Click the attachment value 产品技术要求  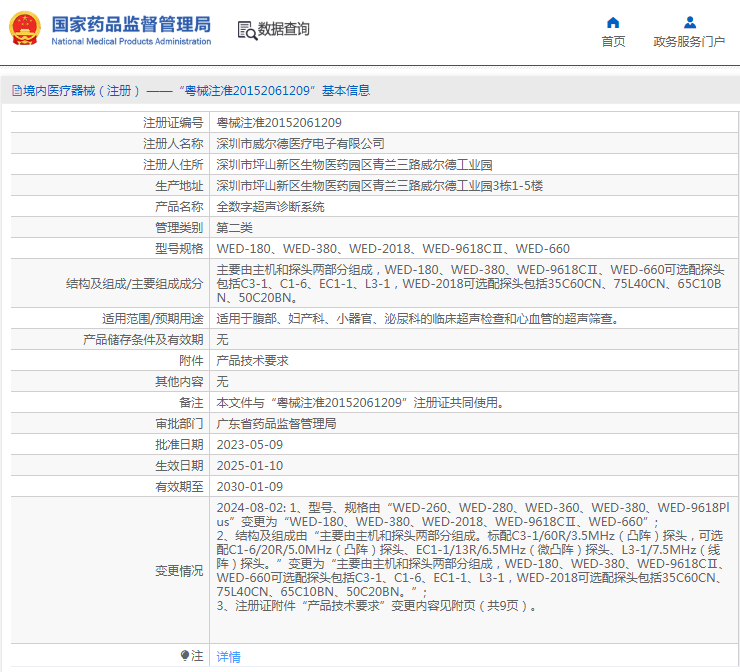252,361
